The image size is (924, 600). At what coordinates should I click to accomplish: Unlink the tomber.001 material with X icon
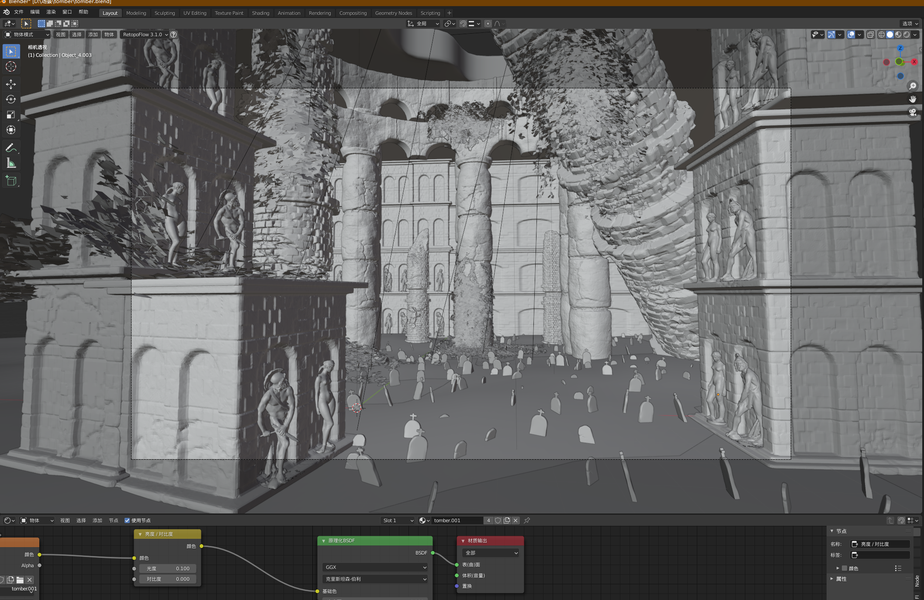[x=516, y=520]
